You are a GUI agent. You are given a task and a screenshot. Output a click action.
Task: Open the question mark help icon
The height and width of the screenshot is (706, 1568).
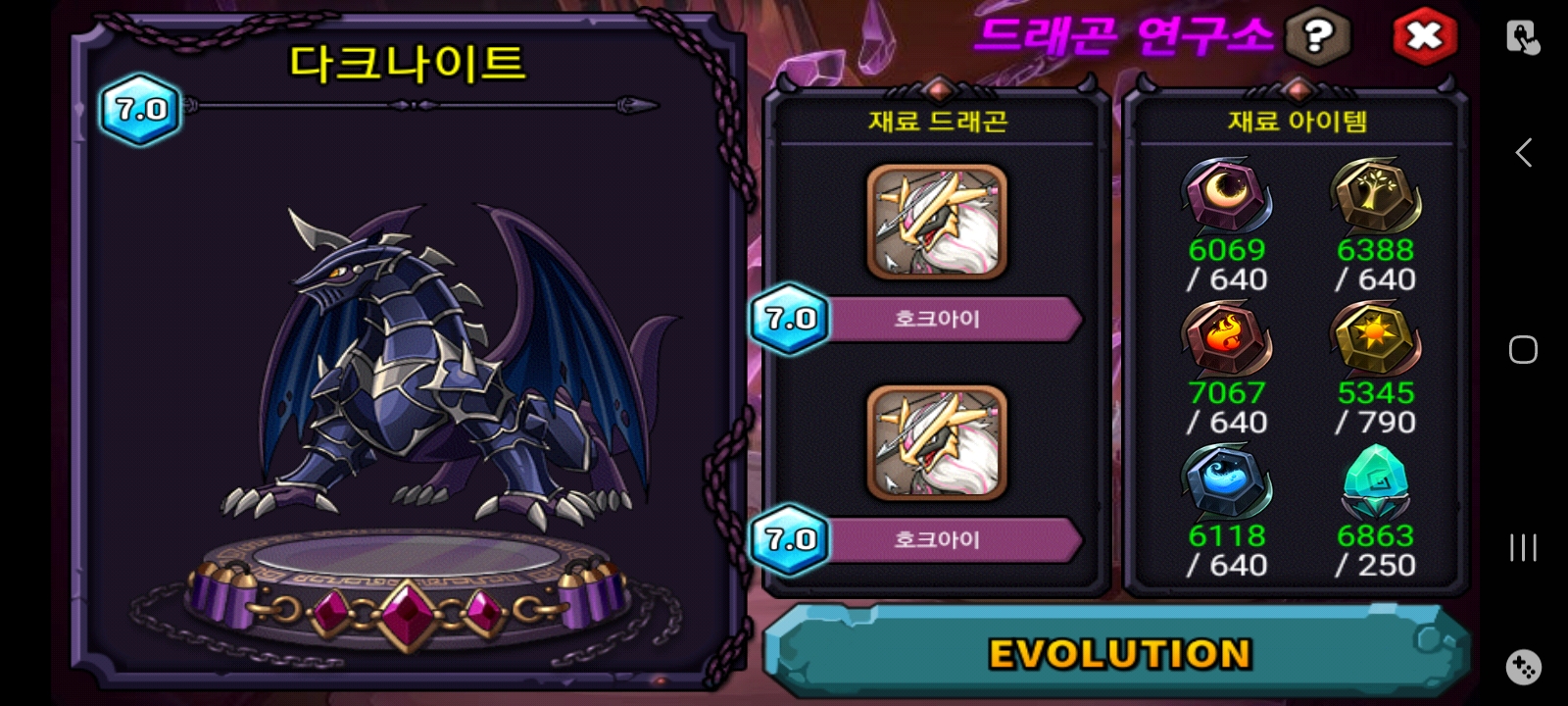[1317, 36]
